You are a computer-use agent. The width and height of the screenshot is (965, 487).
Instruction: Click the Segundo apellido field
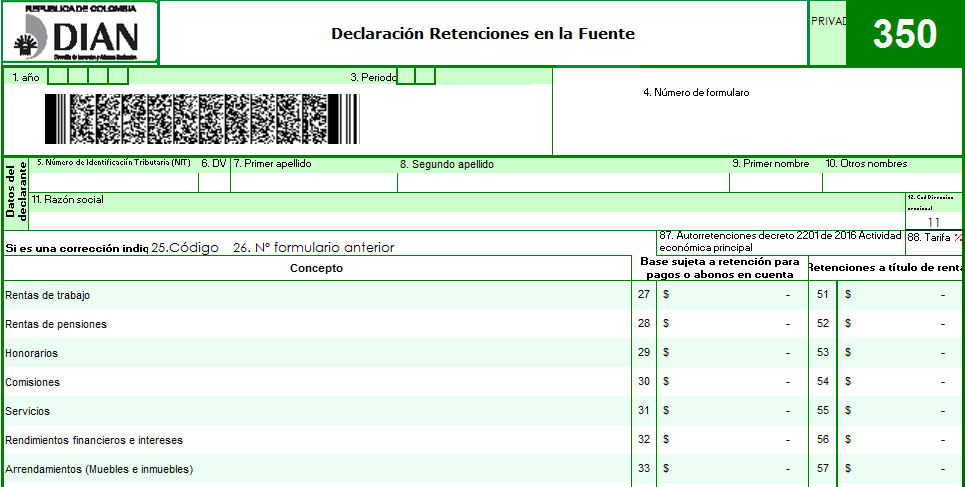click(x=562, y=182)
